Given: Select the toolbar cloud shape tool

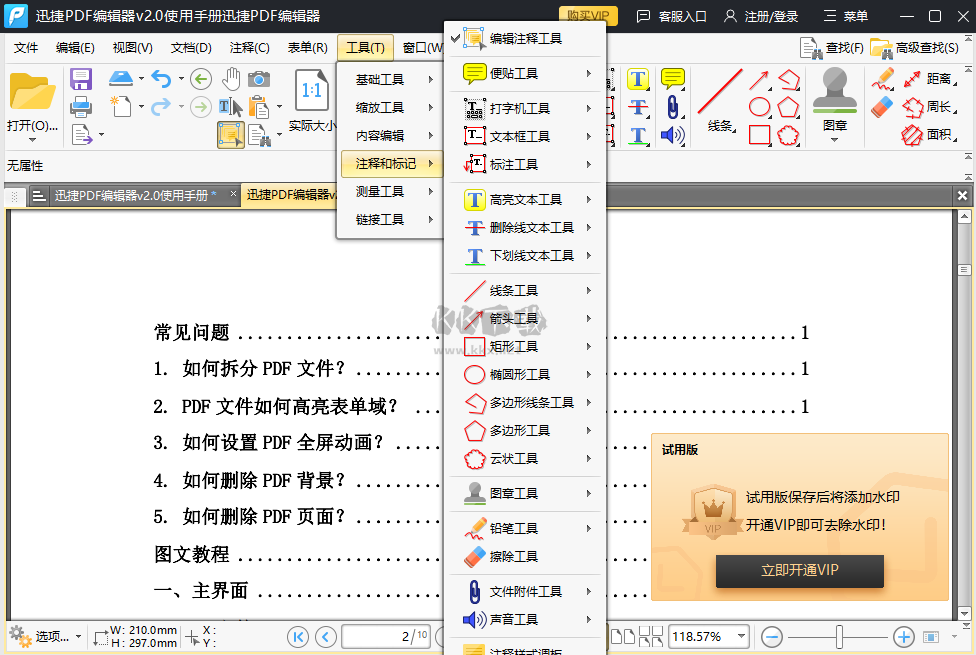Looking at the screenshot, I should pos(788,135).
